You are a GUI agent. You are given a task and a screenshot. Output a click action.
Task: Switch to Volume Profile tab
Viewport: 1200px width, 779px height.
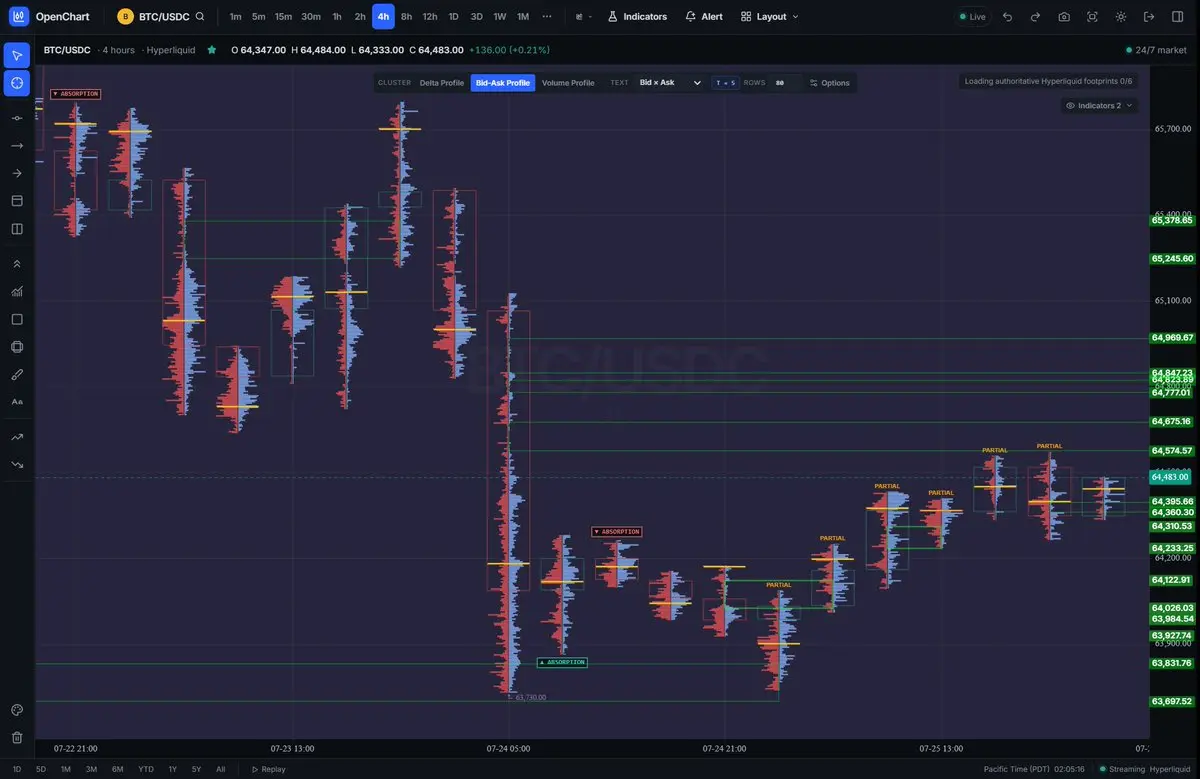568,83
